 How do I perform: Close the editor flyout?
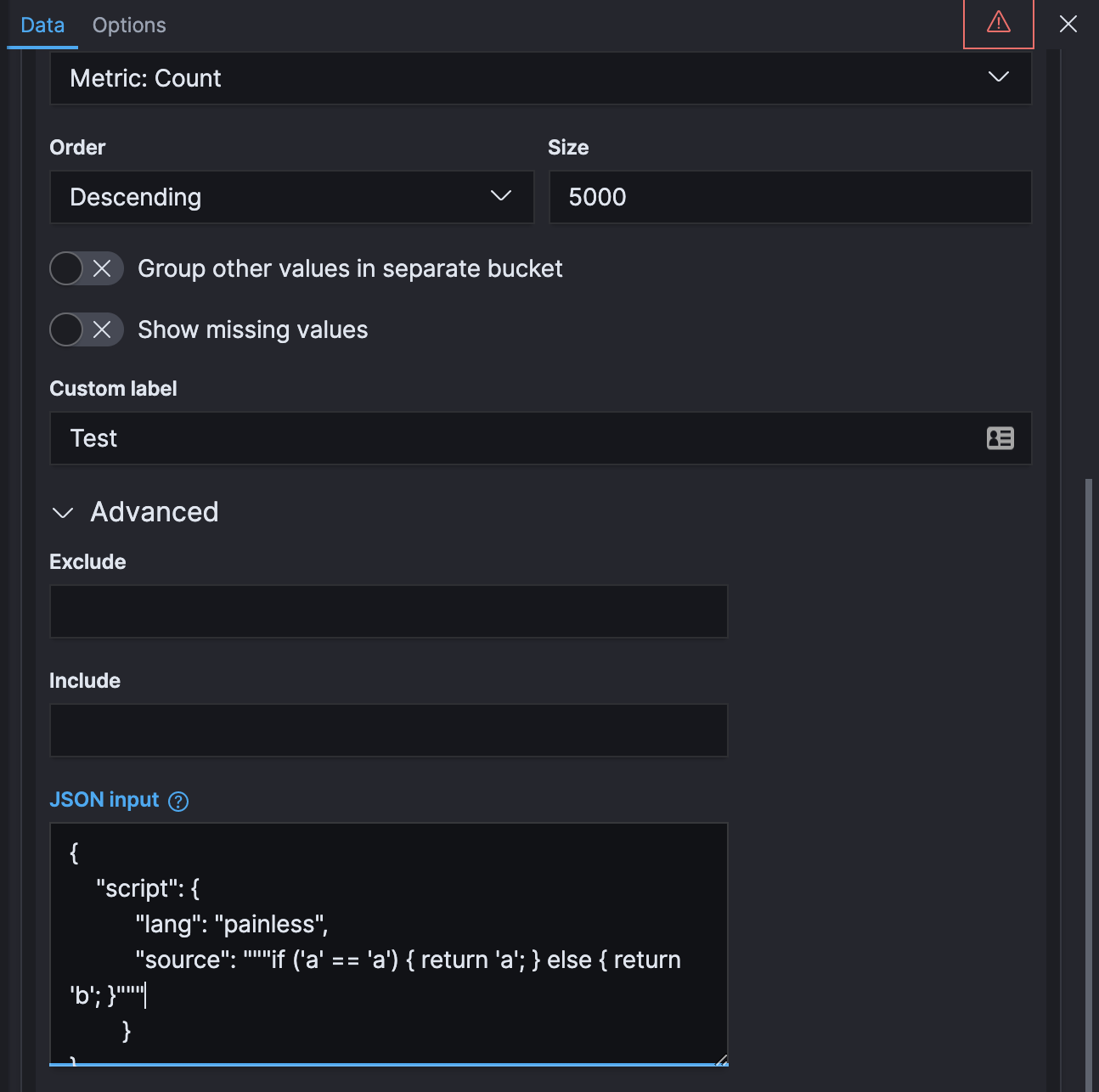click(x=1068, y=24)
